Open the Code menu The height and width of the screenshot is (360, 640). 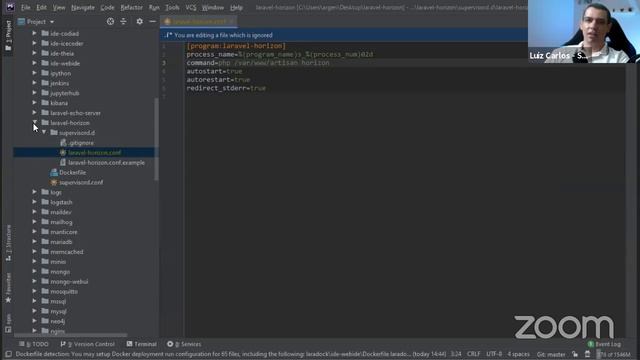[x=107, y=7]
